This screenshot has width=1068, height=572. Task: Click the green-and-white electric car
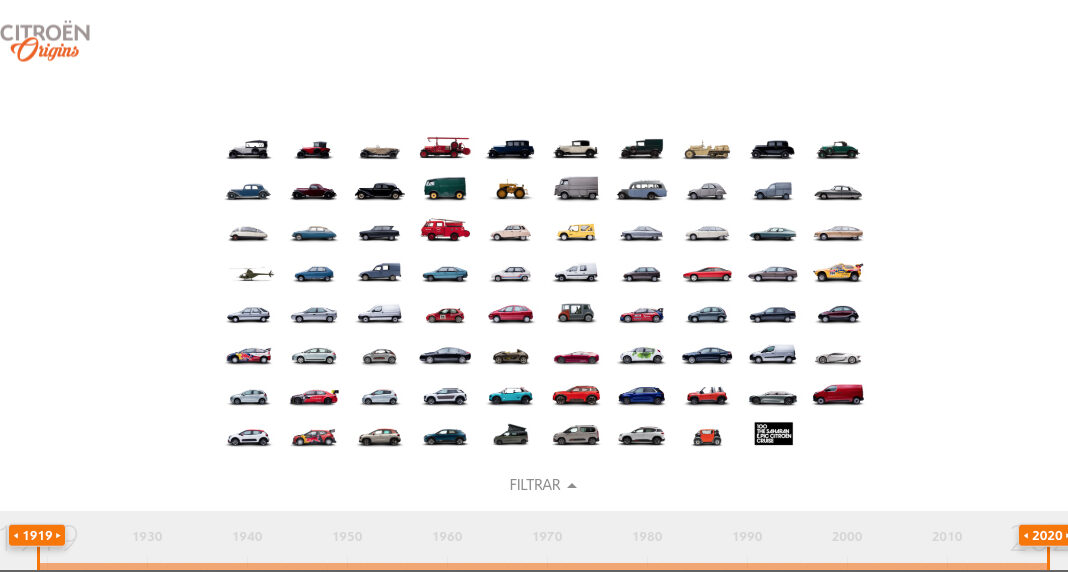(641, 355)
